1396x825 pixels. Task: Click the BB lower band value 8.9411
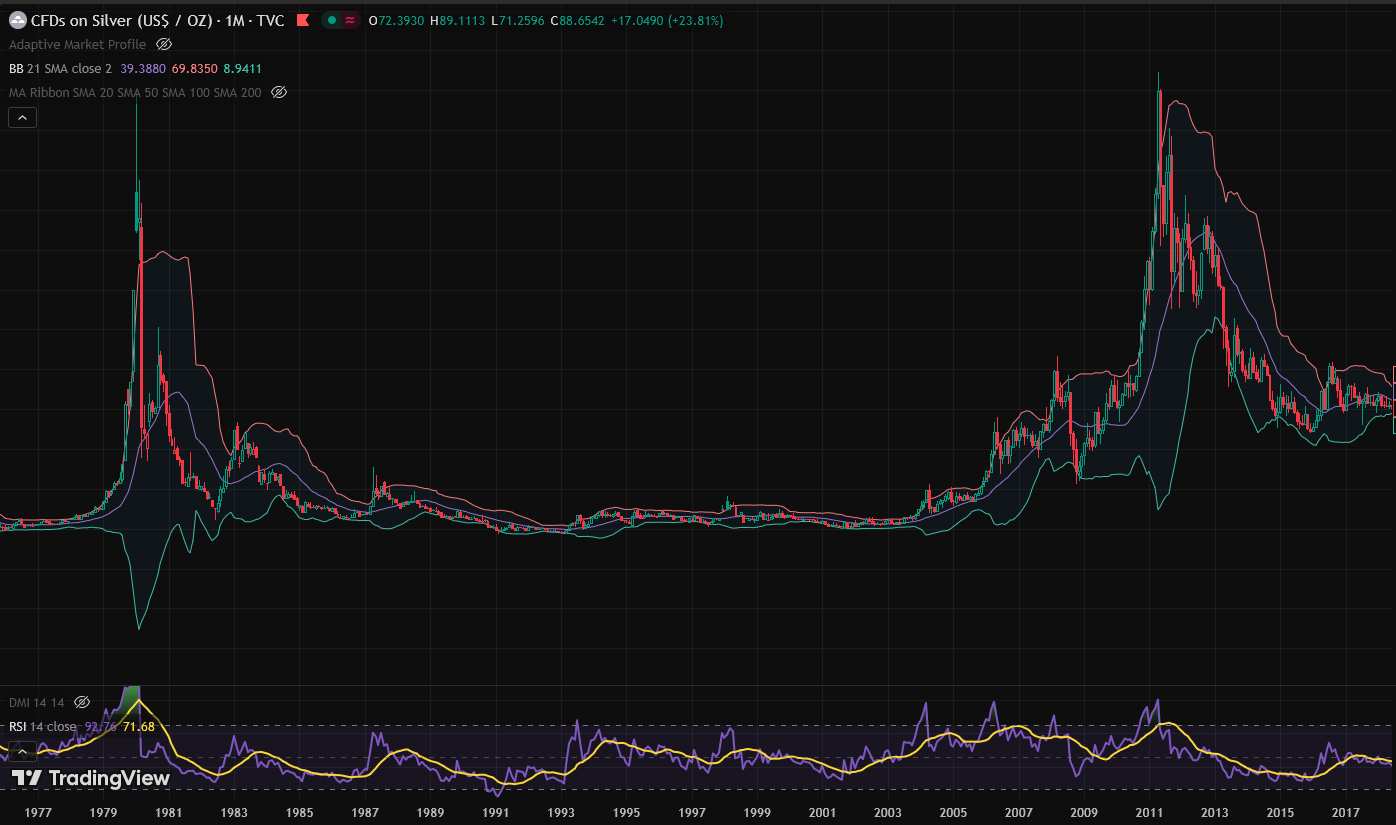point(242,68)
